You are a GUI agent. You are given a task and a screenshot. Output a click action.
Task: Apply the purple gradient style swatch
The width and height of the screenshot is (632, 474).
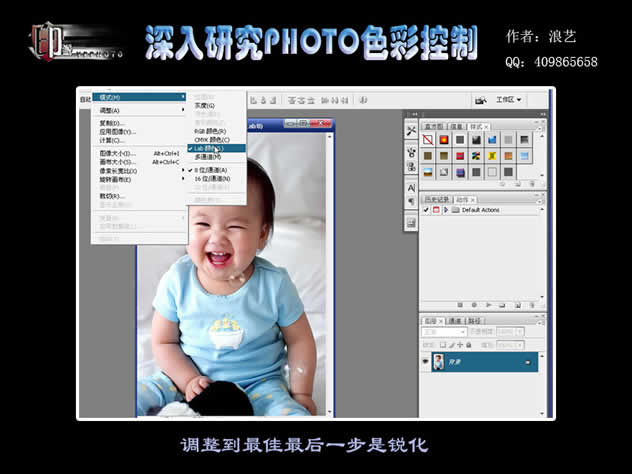tap(460, 172)
